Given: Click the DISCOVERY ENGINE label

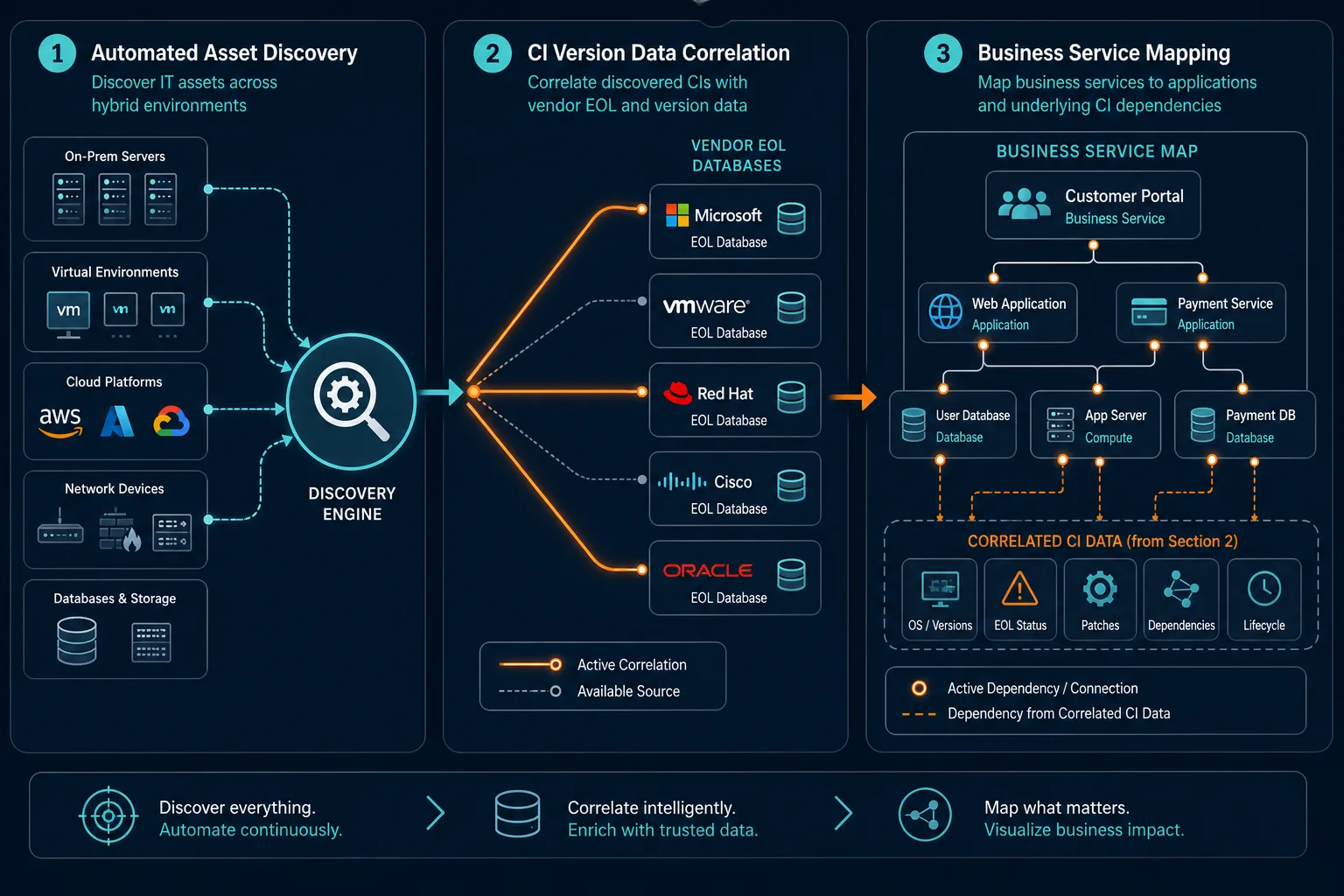Looking at the screenshot, I should 352,504.
